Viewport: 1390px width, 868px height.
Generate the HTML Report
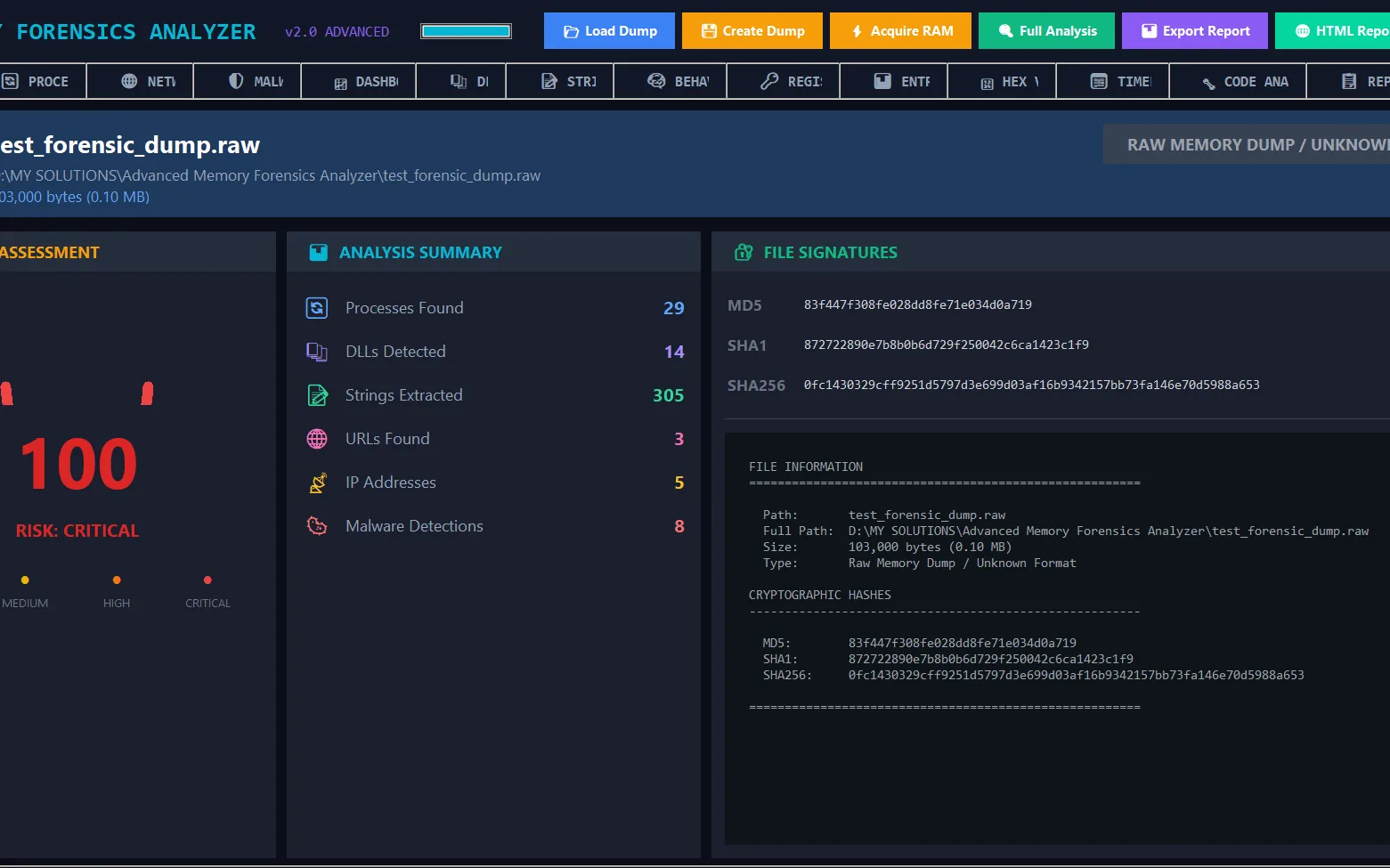(x=1332, y=30)
